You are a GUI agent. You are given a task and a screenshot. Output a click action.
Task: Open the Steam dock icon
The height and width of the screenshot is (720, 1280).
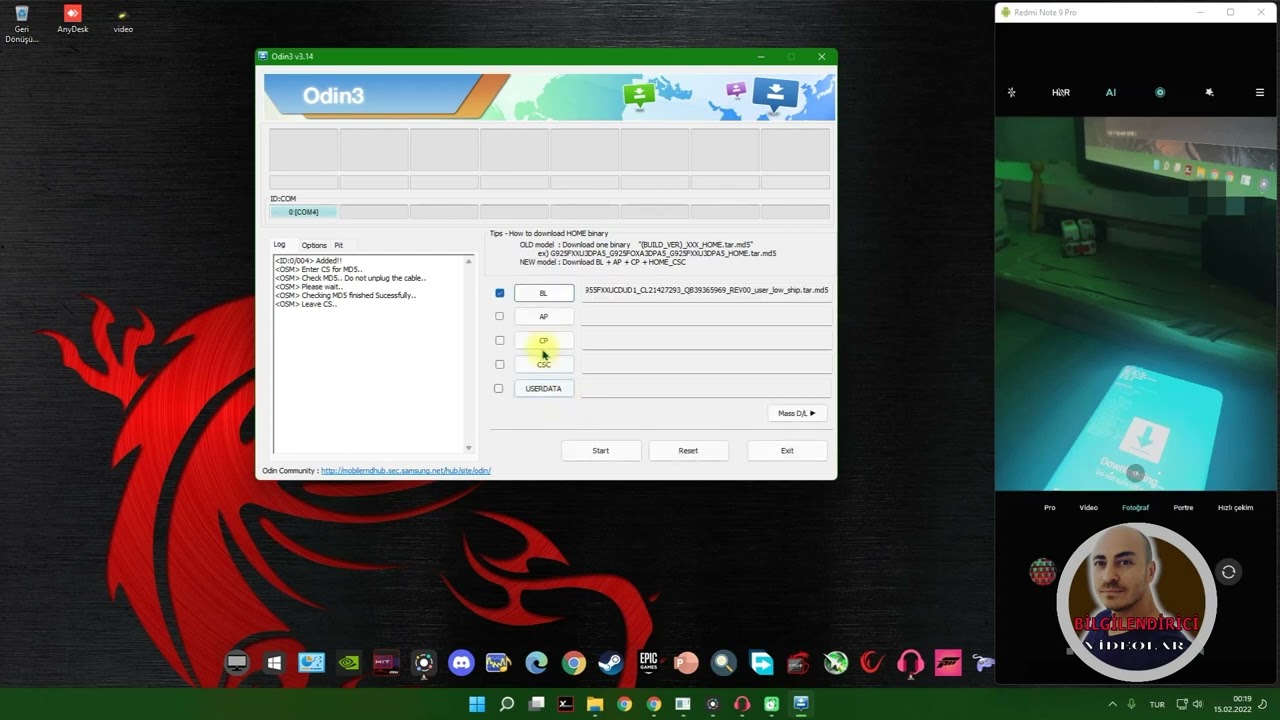pos(610,662)
